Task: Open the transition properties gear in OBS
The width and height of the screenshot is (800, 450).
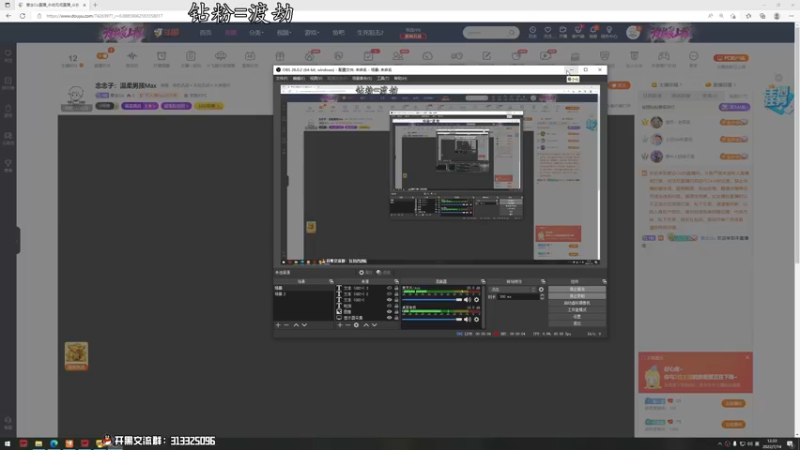Action: pos(541,289)
